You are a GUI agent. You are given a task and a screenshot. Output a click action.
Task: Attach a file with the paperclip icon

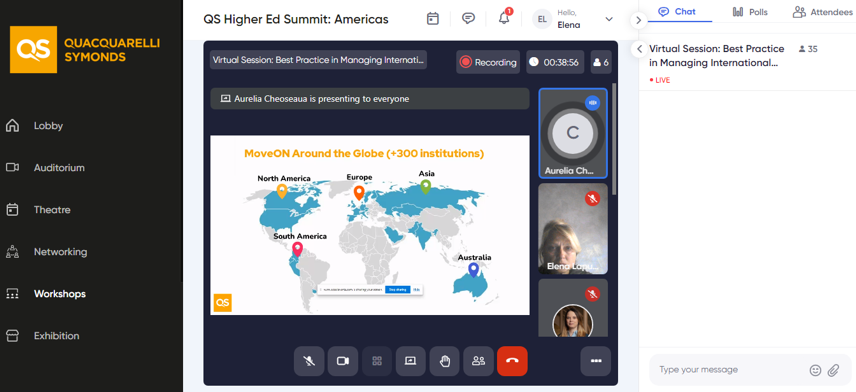tap(833, 370)
